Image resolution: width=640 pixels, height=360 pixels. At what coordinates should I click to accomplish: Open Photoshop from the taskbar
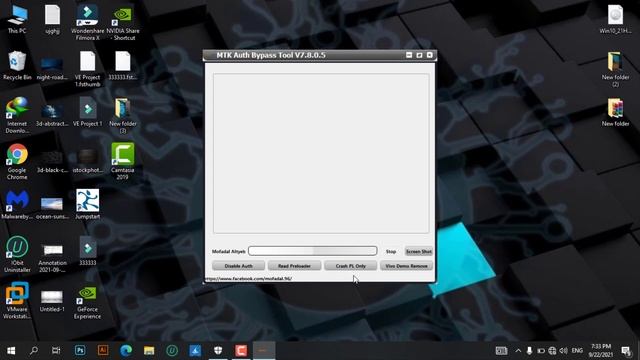point(80,350)
